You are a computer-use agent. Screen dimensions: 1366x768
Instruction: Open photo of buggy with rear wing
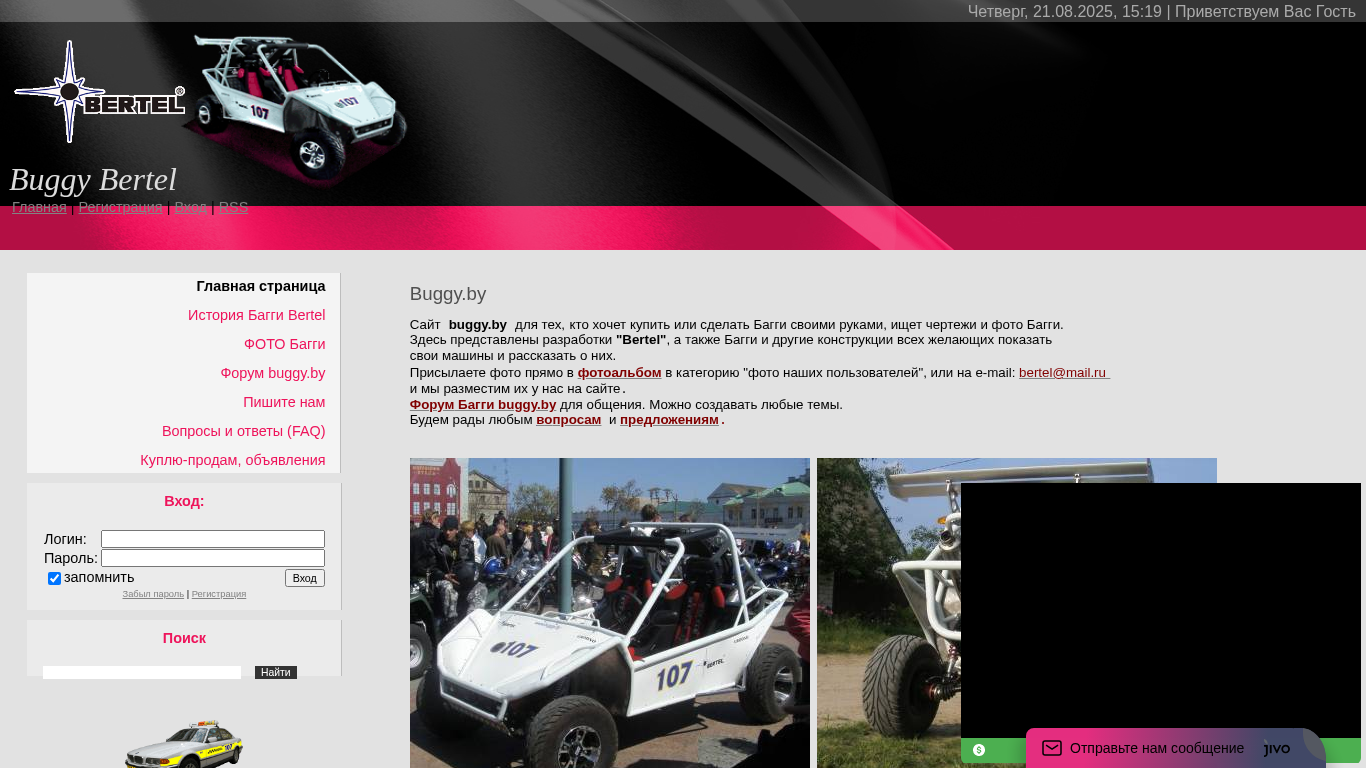point(888,613)
